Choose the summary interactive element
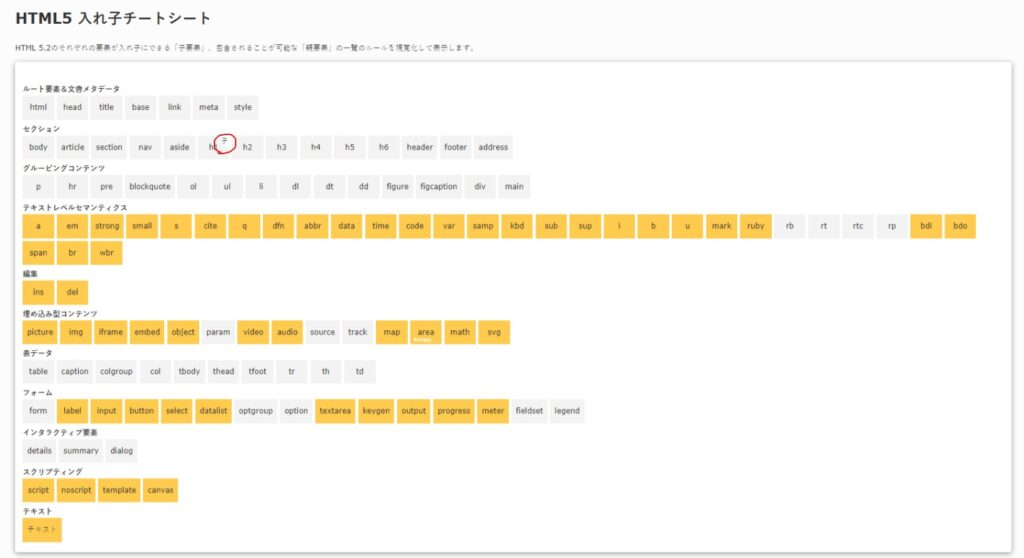The width and height of the screenshot is (1024, 558). click(x=81, y=451)
